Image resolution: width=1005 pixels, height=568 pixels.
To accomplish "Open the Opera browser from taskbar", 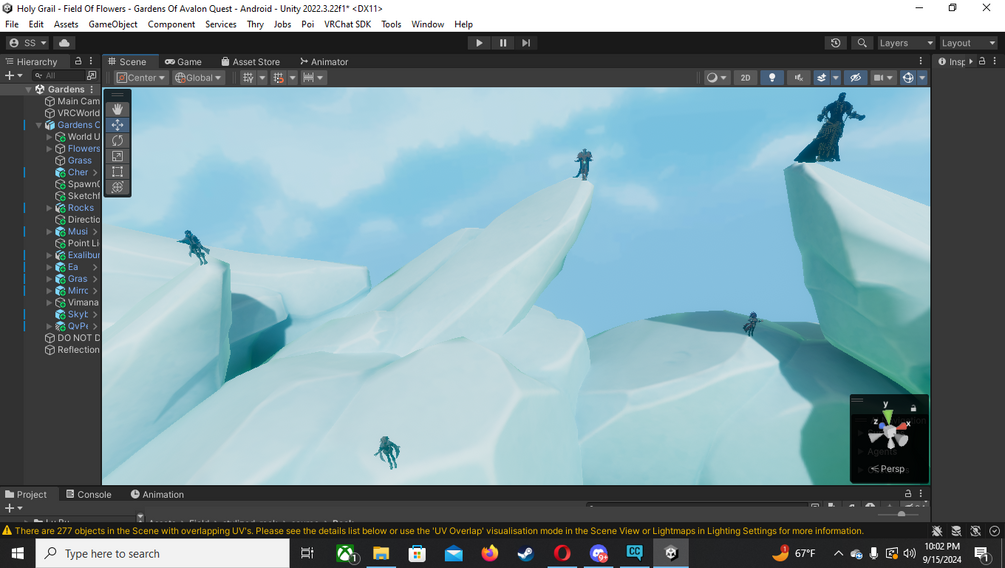I will point(562,553).
